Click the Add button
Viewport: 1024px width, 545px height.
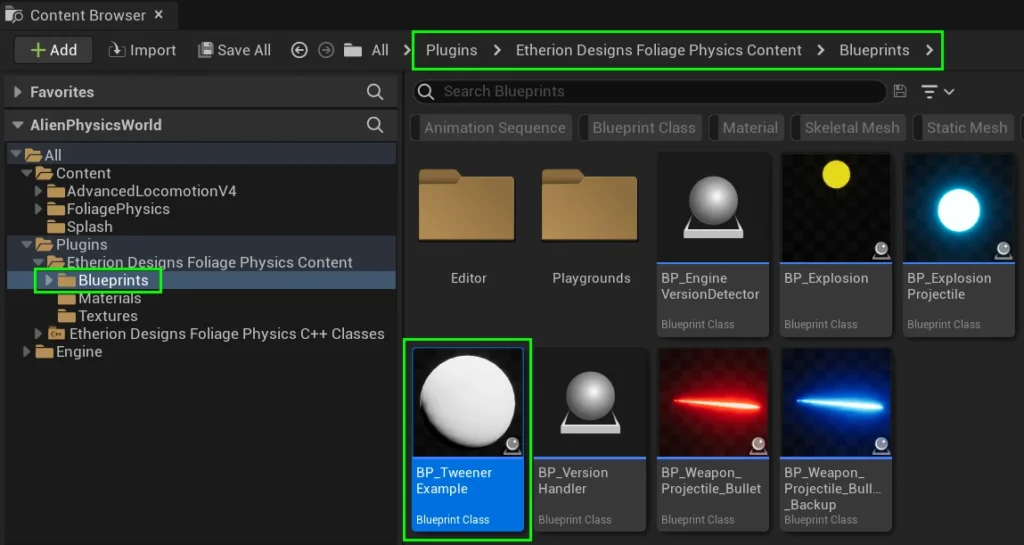tap(53, 50)
